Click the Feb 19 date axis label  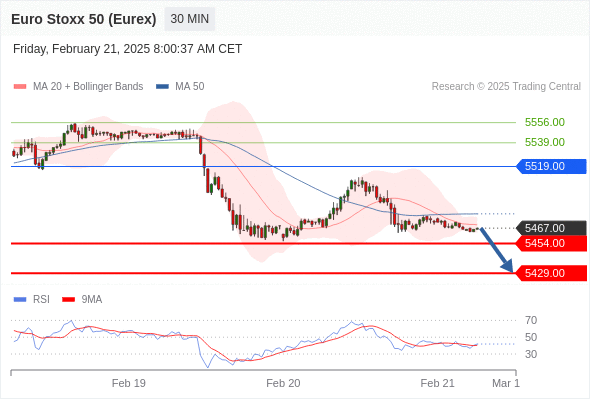point(129,383)
